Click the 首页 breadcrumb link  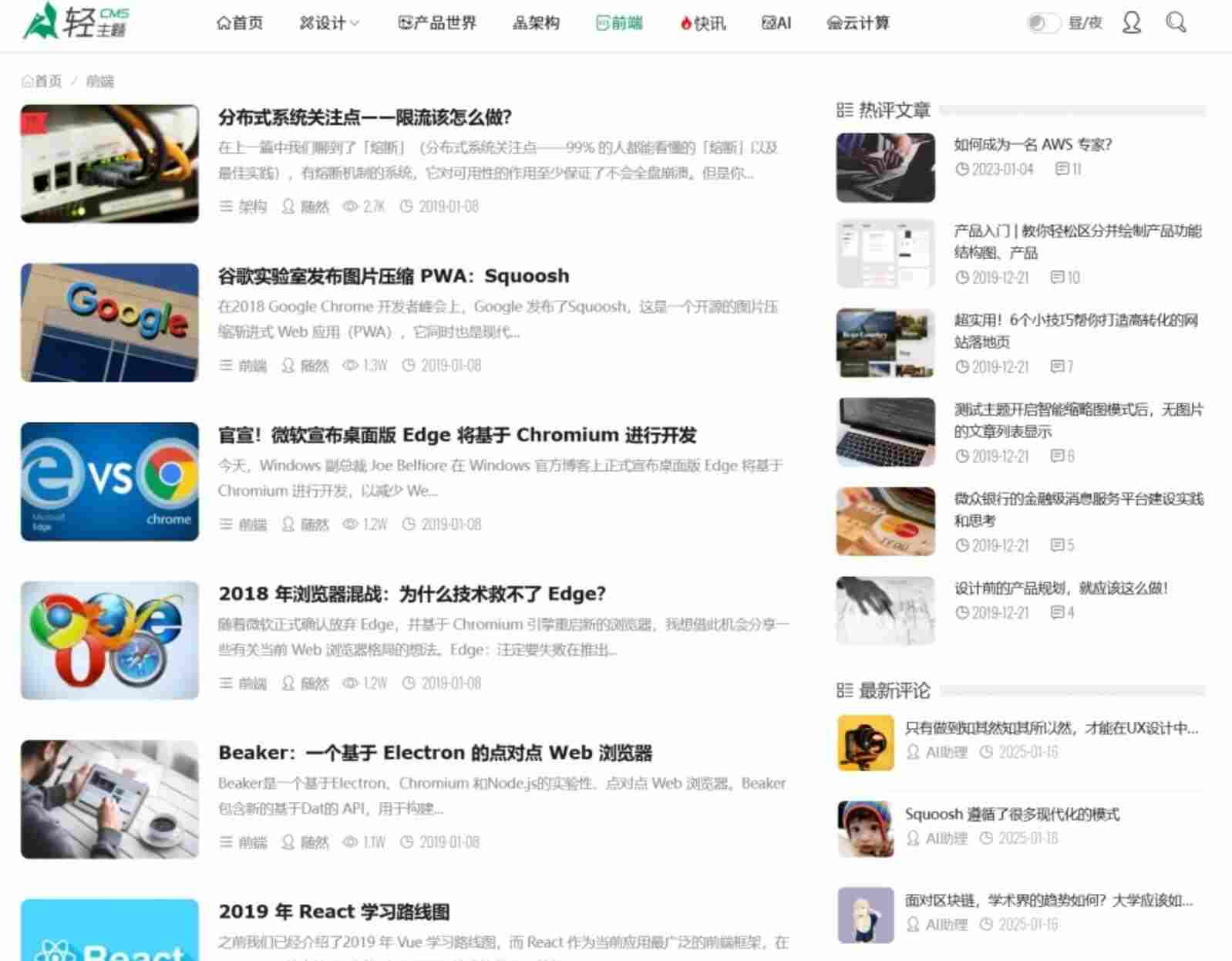click(42, 81)
